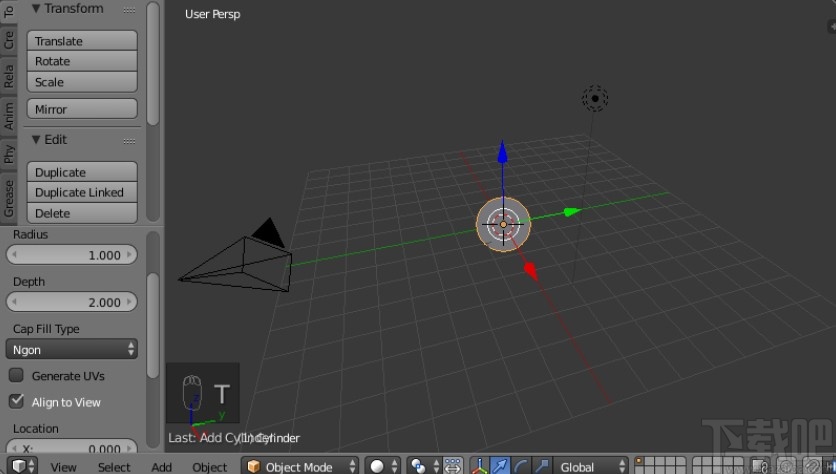836x474 pixels.
Task: Collapse the Transform panel
Action: [36, 9]
